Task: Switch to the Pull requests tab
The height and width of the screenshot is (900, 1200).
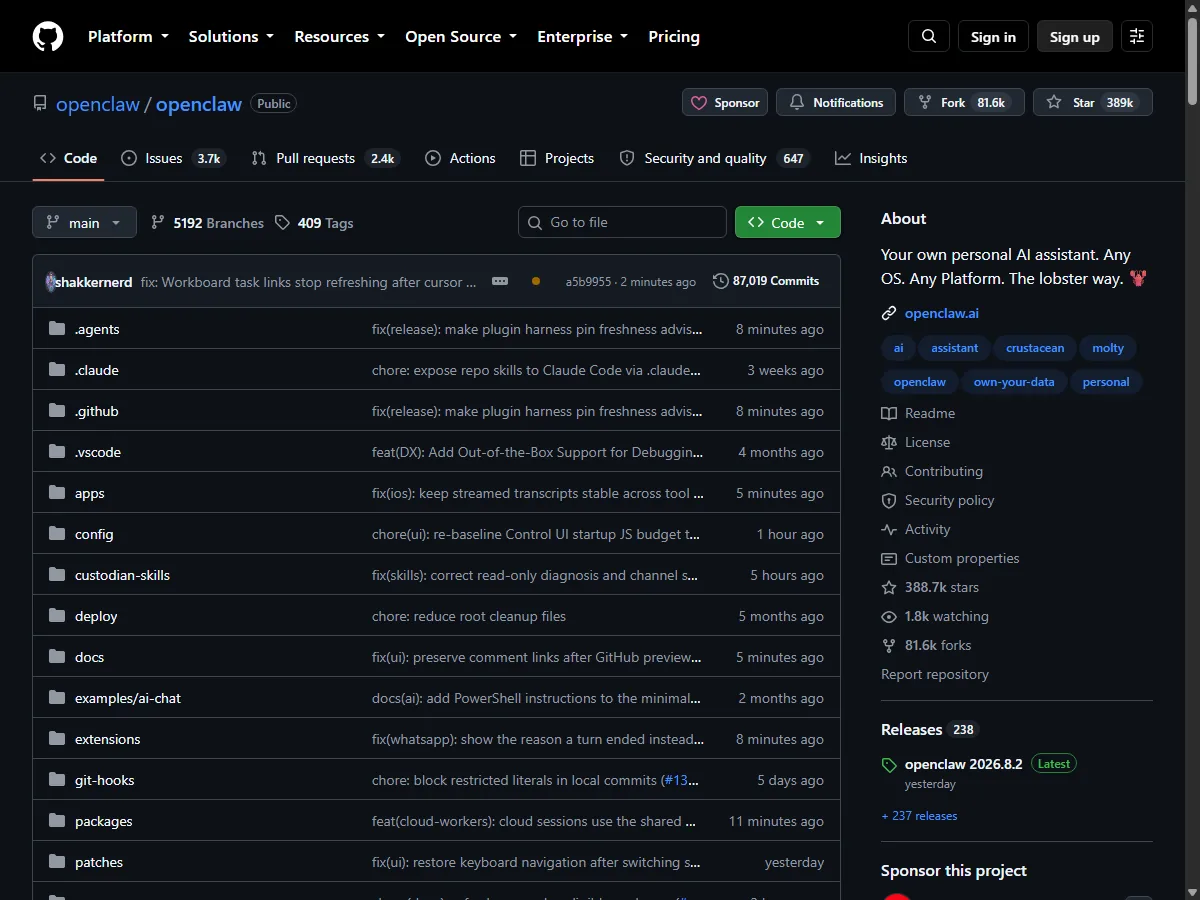Action: point(324,158)
